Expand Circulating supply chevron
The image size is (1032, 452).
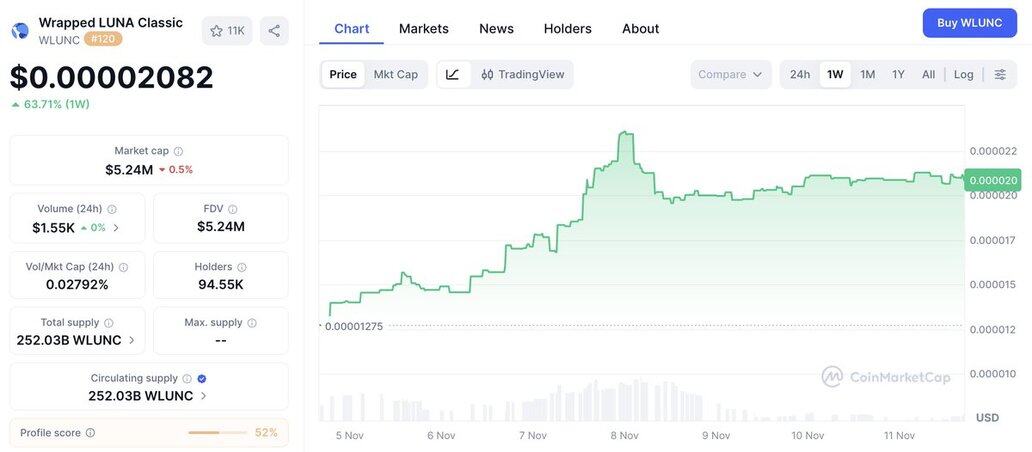(204, 396)
